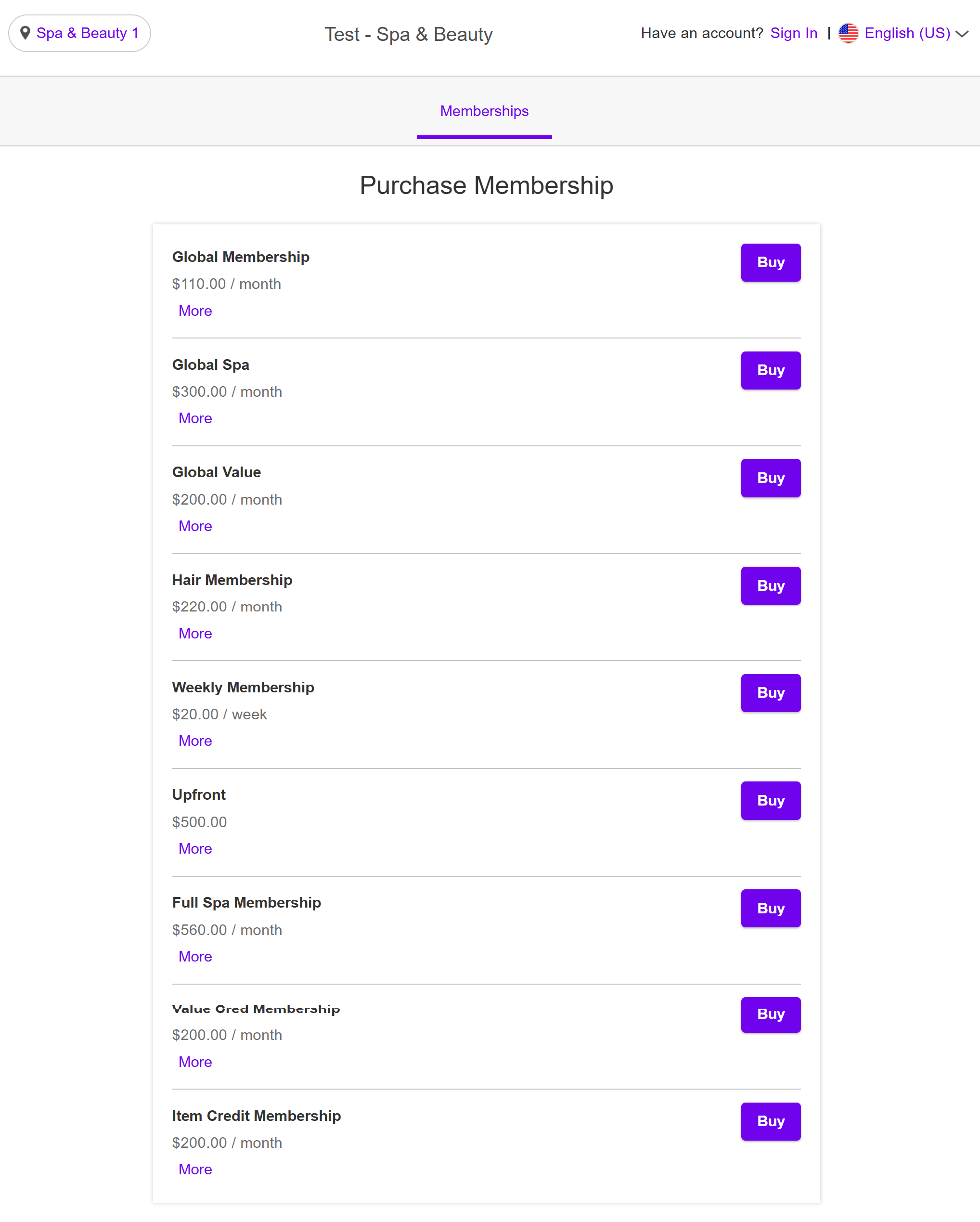Click the Sign In link
980x1222 pixels.
794,33
